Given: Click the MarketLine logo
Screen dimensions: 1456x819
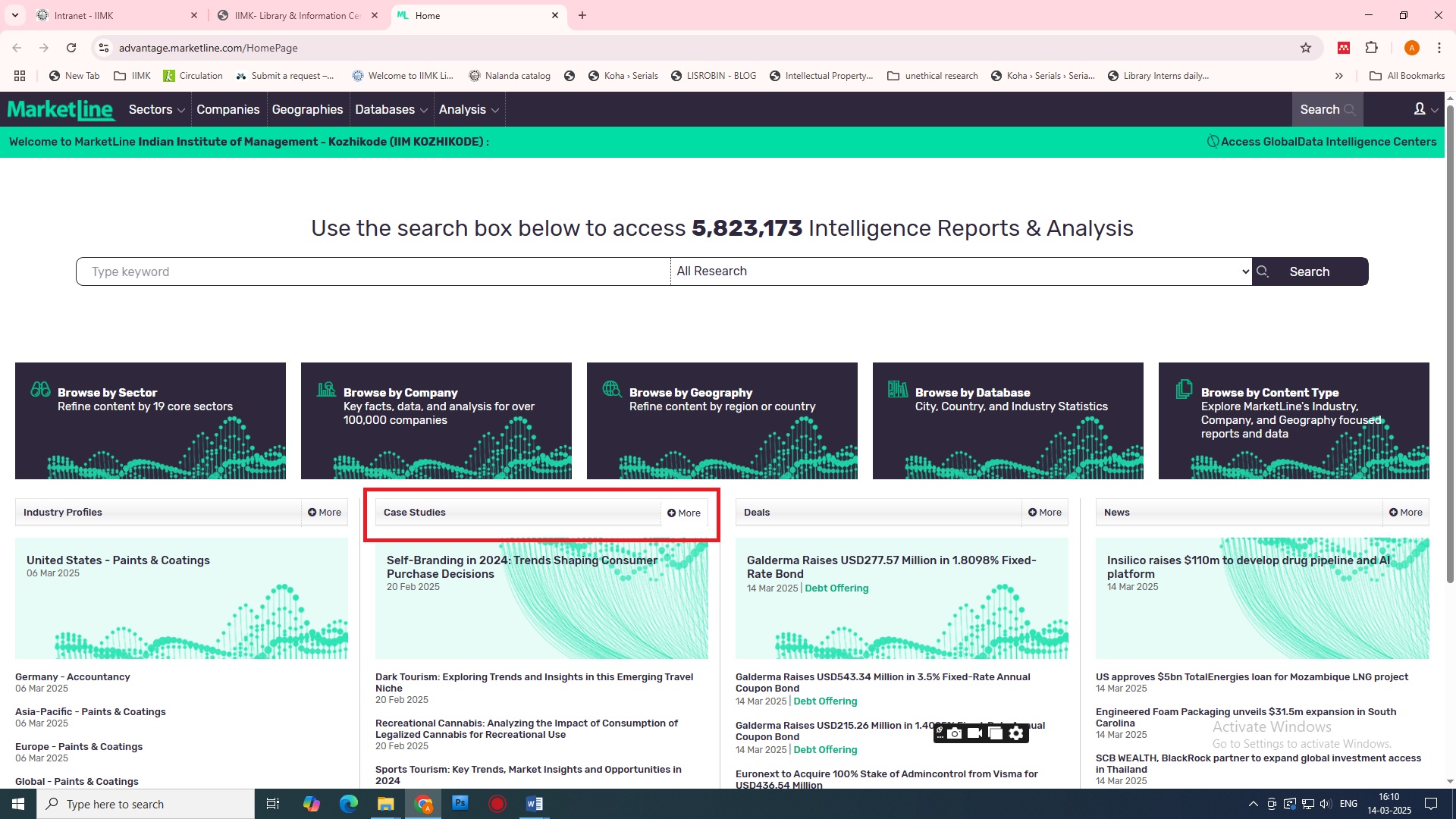Looking at the screenshot, I should 61,110.
